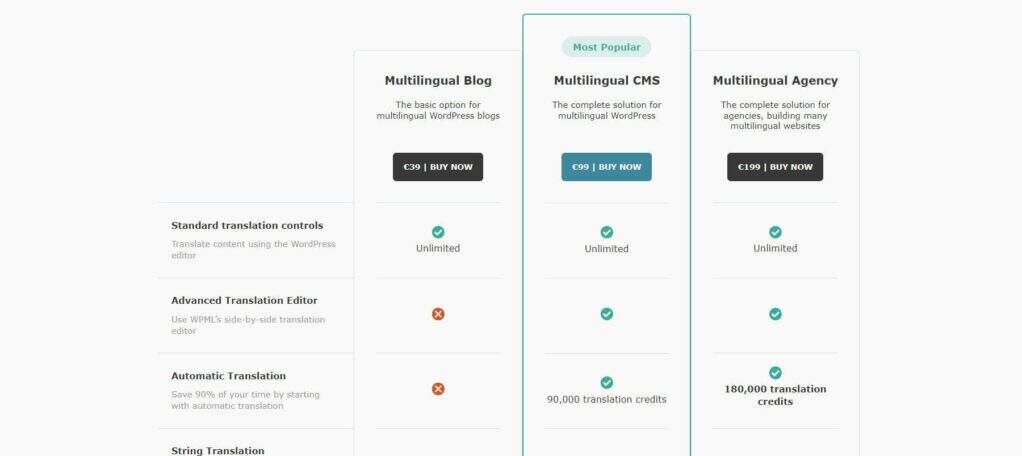This screenshot has width=1022, height=456.
Task: Click Blog plan's Advanced Translation Editor red X
Action: click(x=438, y=314)
